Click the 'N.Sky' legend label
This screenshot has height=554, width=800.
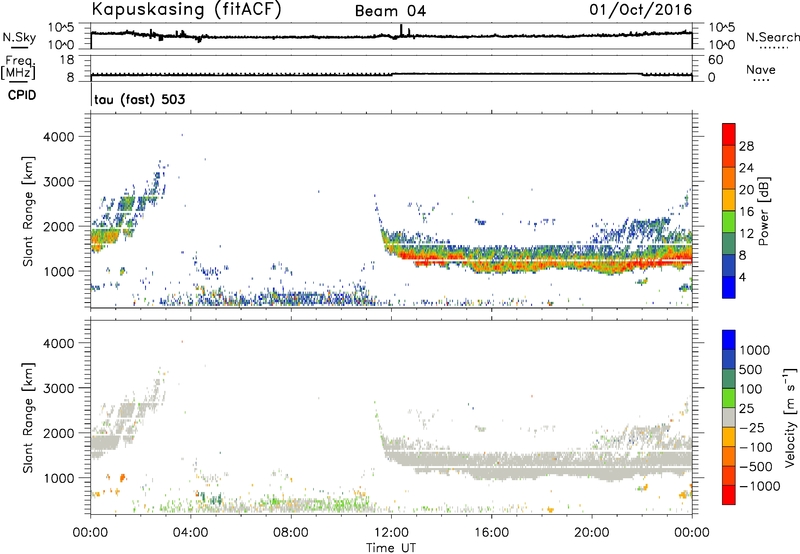pos(19,37)
